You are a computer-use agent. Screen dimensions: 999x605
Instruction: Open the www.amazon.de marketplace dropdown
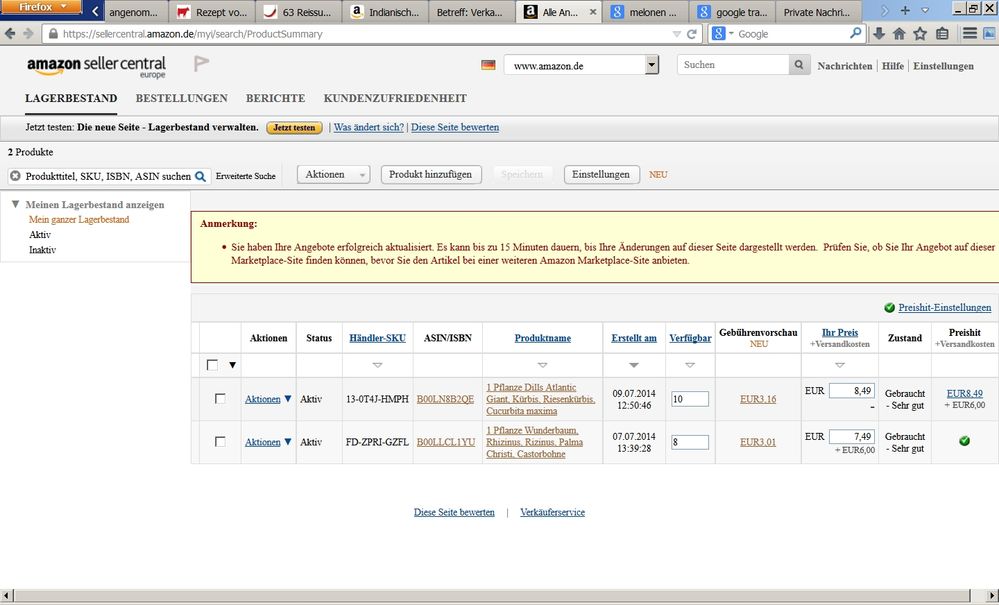(x=652, y=65)
